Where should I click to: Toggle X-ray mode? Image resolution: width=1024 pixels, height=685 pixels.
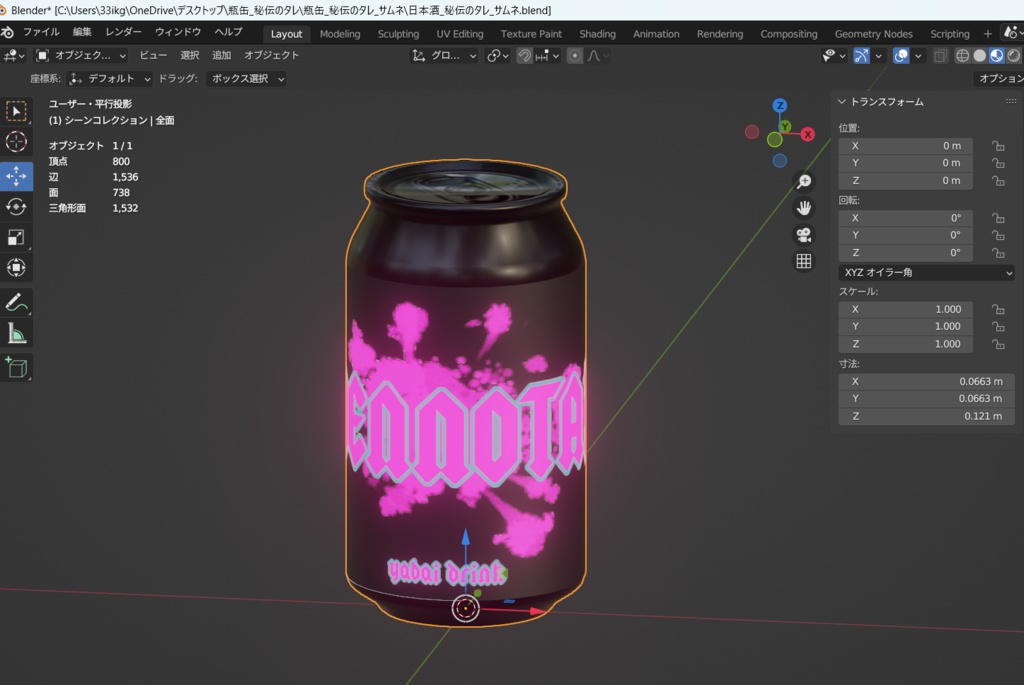(x=940, y=56)
